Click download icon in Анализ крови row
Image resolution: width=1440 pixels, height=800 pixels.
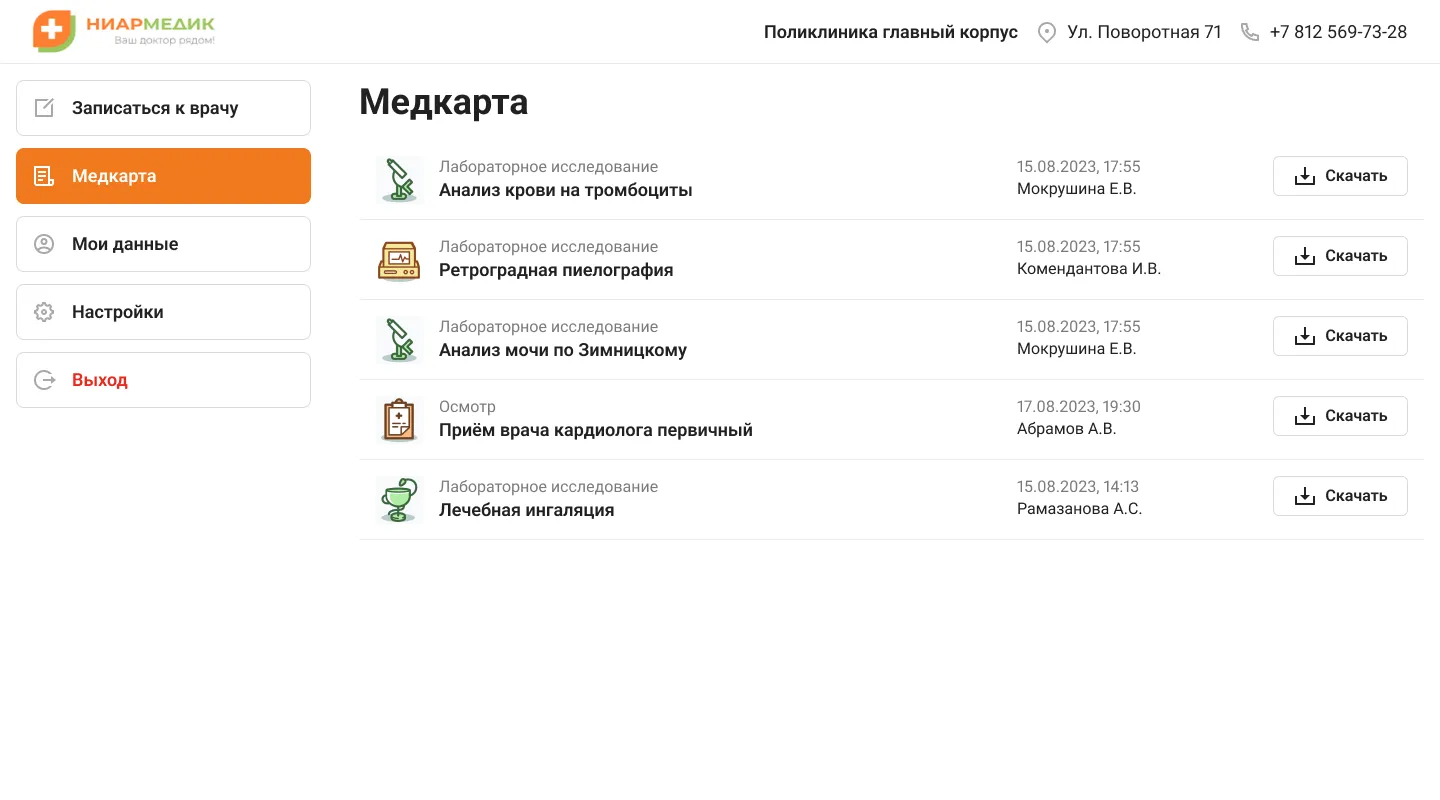[1304, 176]
